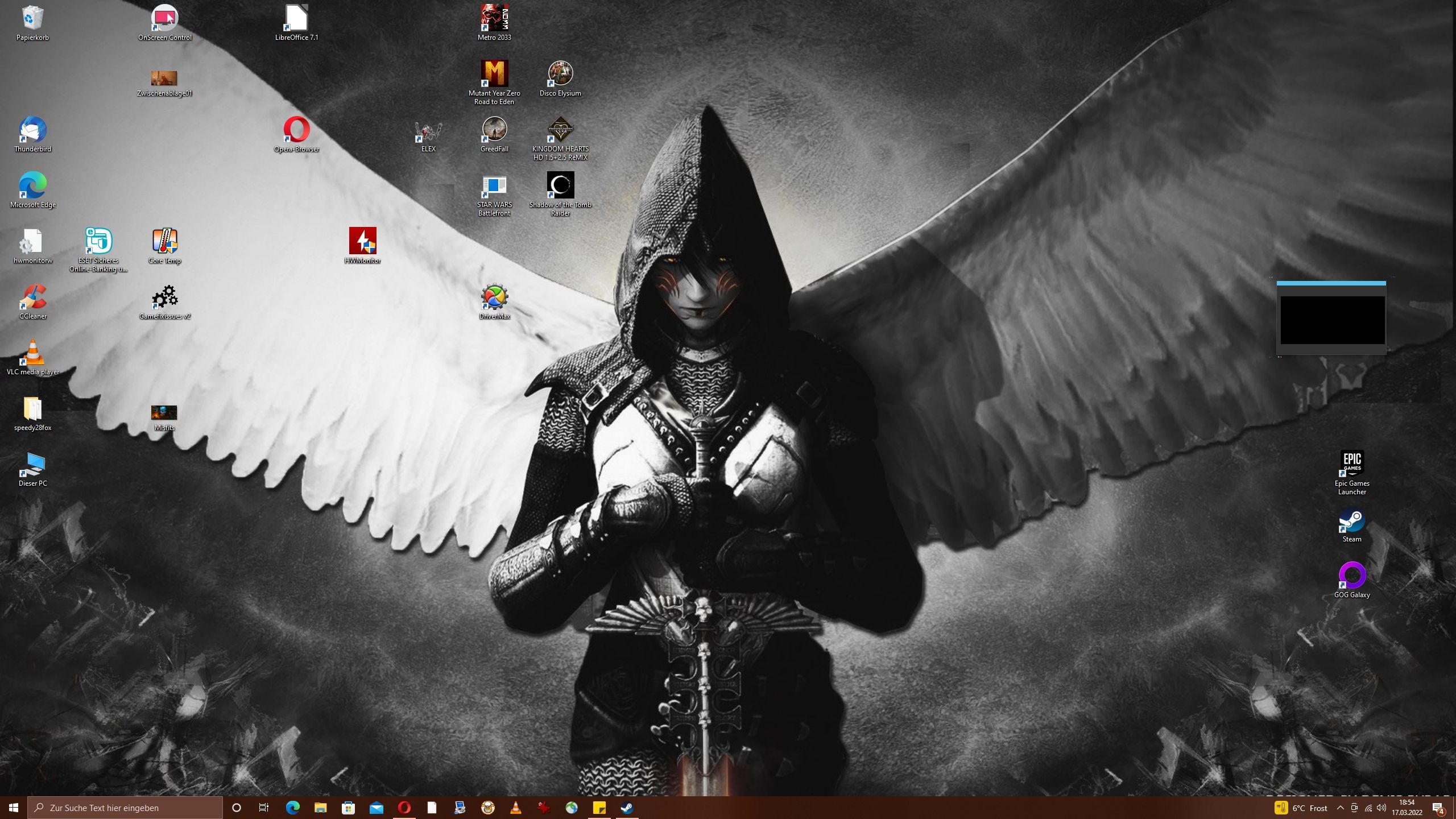Open the volume control in system tray
1456x819 pixels.
coord(1381,808)
